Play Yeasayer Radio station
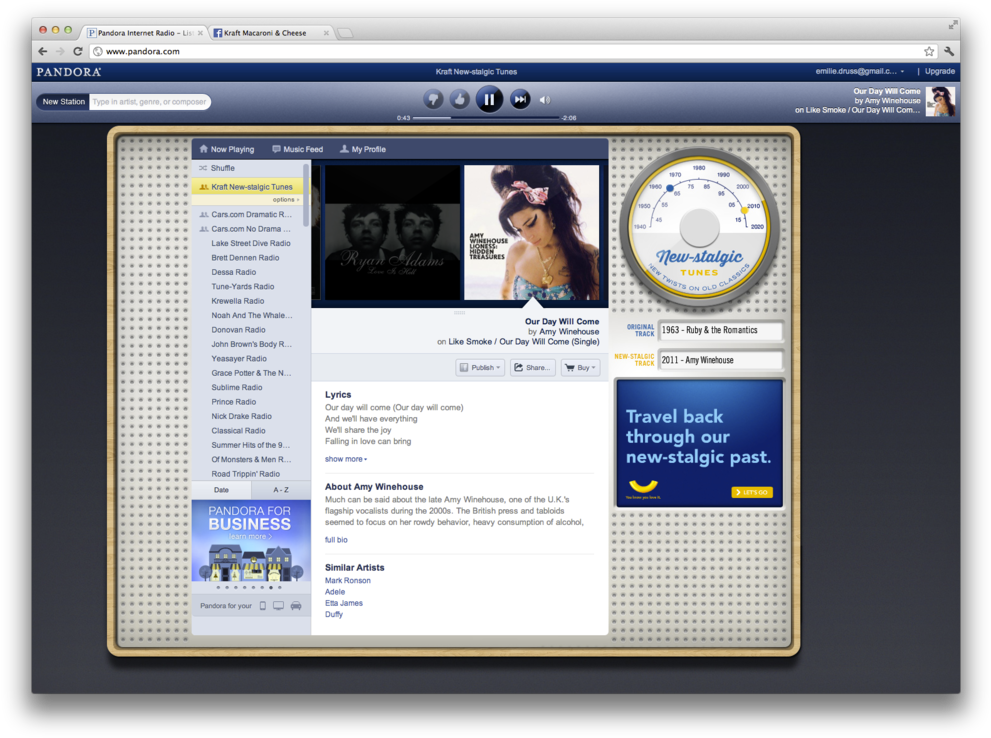991x738 pixels. tap(239, 359)
